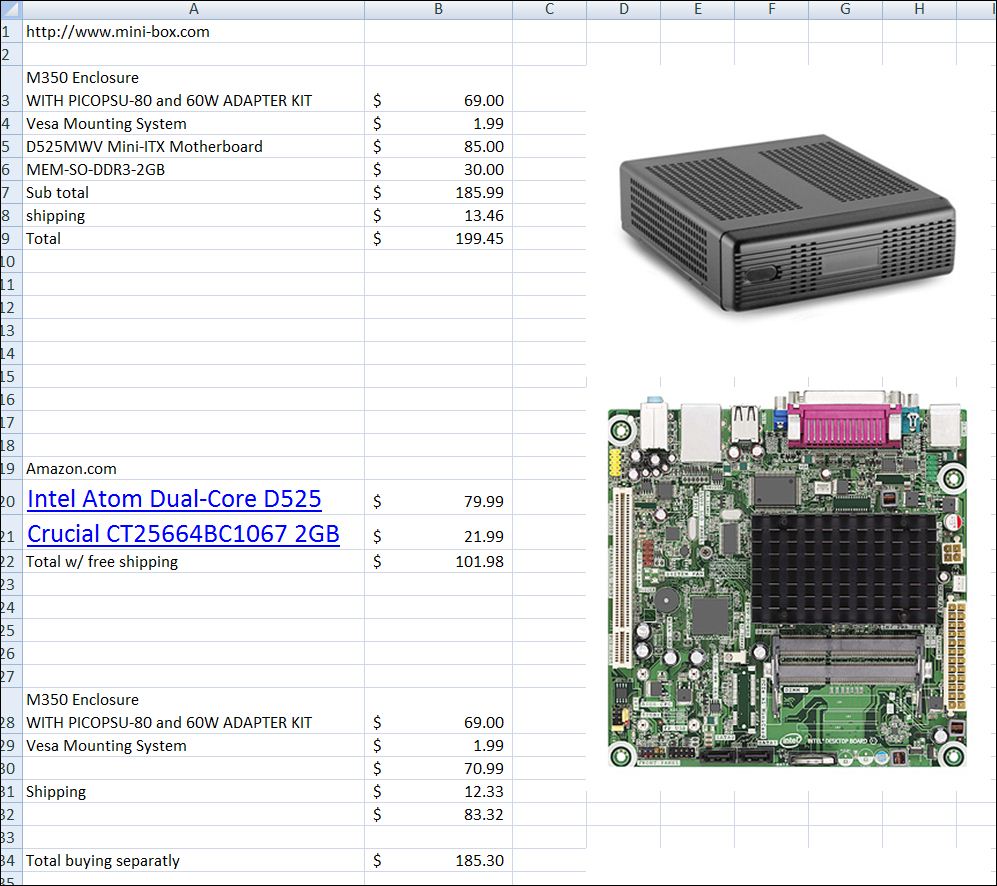The image size is (997, 886).
Task: Select the 'Total w/ free shipping' cell
Action: (x=194, y=561)
